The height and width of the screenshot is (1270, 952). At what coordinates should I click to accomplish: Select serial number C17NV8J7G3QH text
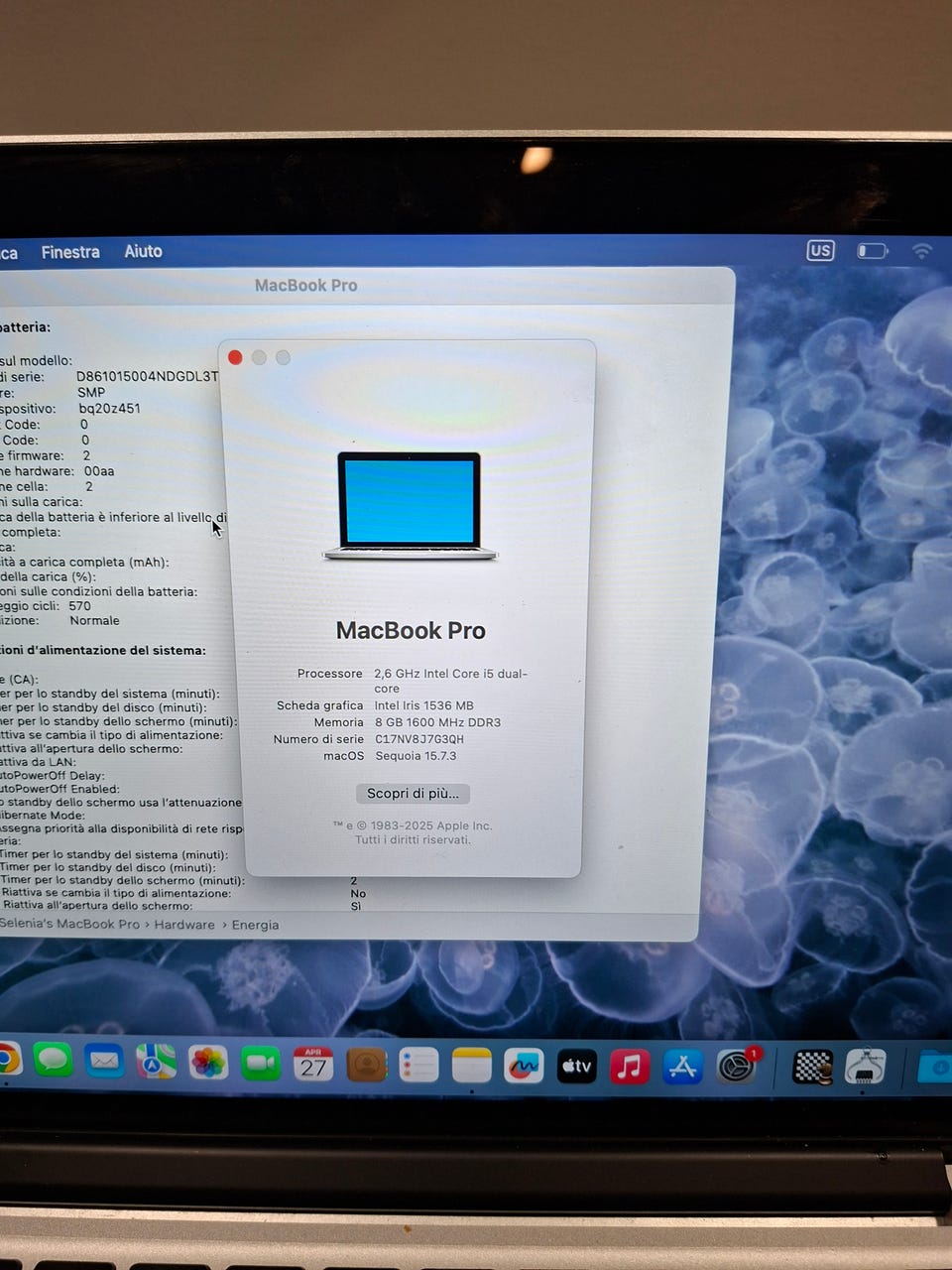419,739
